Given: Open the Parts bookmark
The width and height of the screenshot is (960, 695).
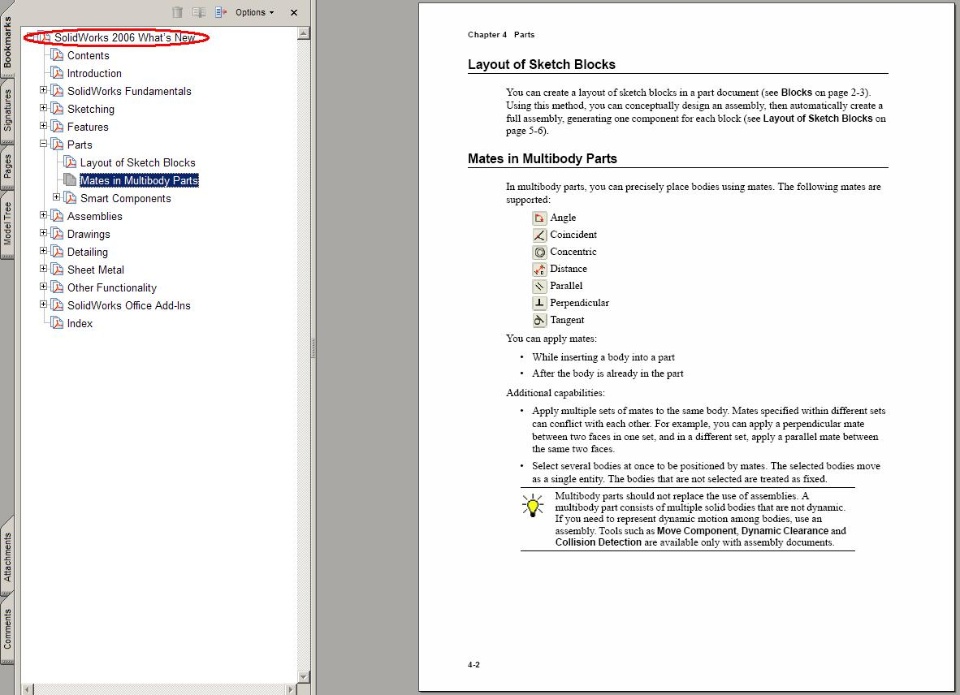Looking at the screenshot, I should pyautogui.click(x=80, y=145).
